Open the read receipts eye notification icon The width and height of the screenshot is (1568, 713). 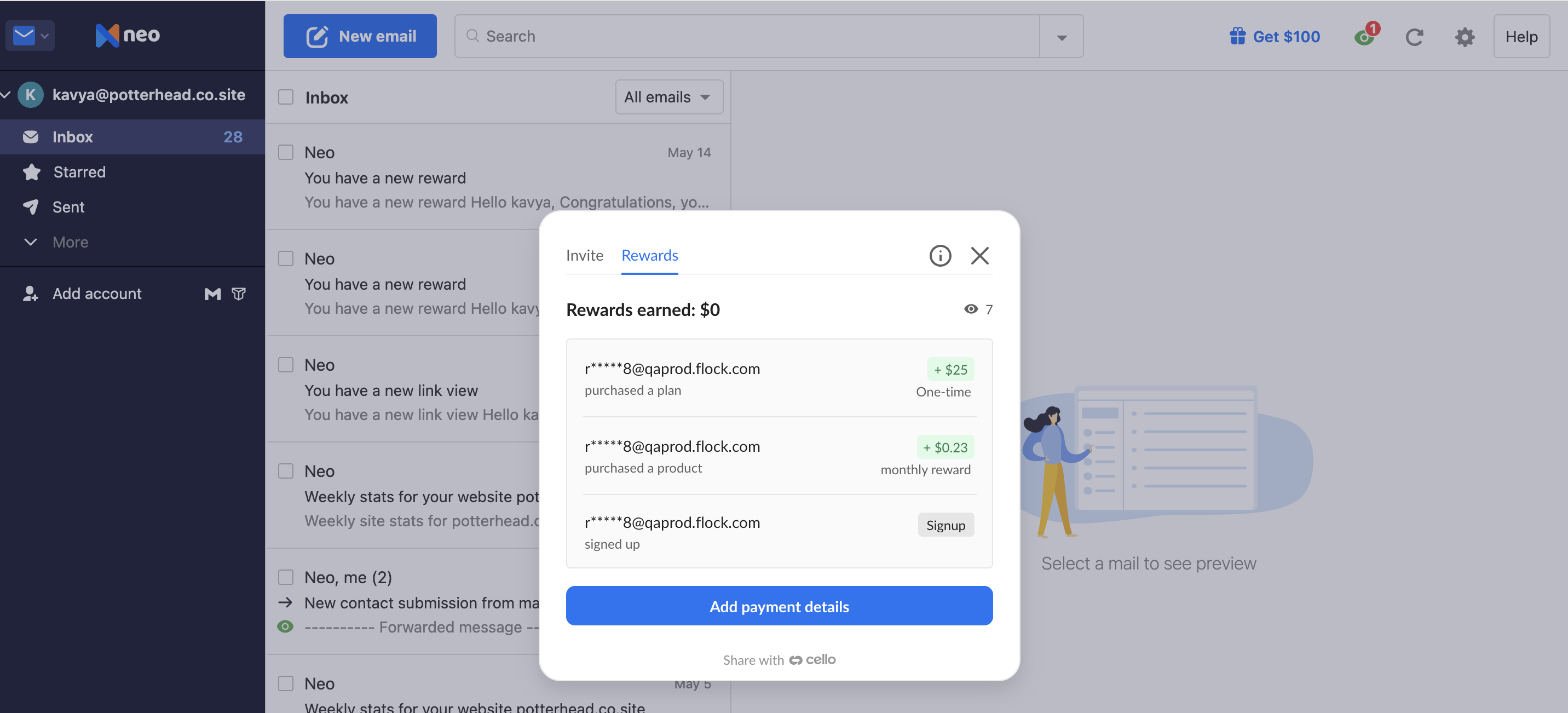coord(1365,37)
